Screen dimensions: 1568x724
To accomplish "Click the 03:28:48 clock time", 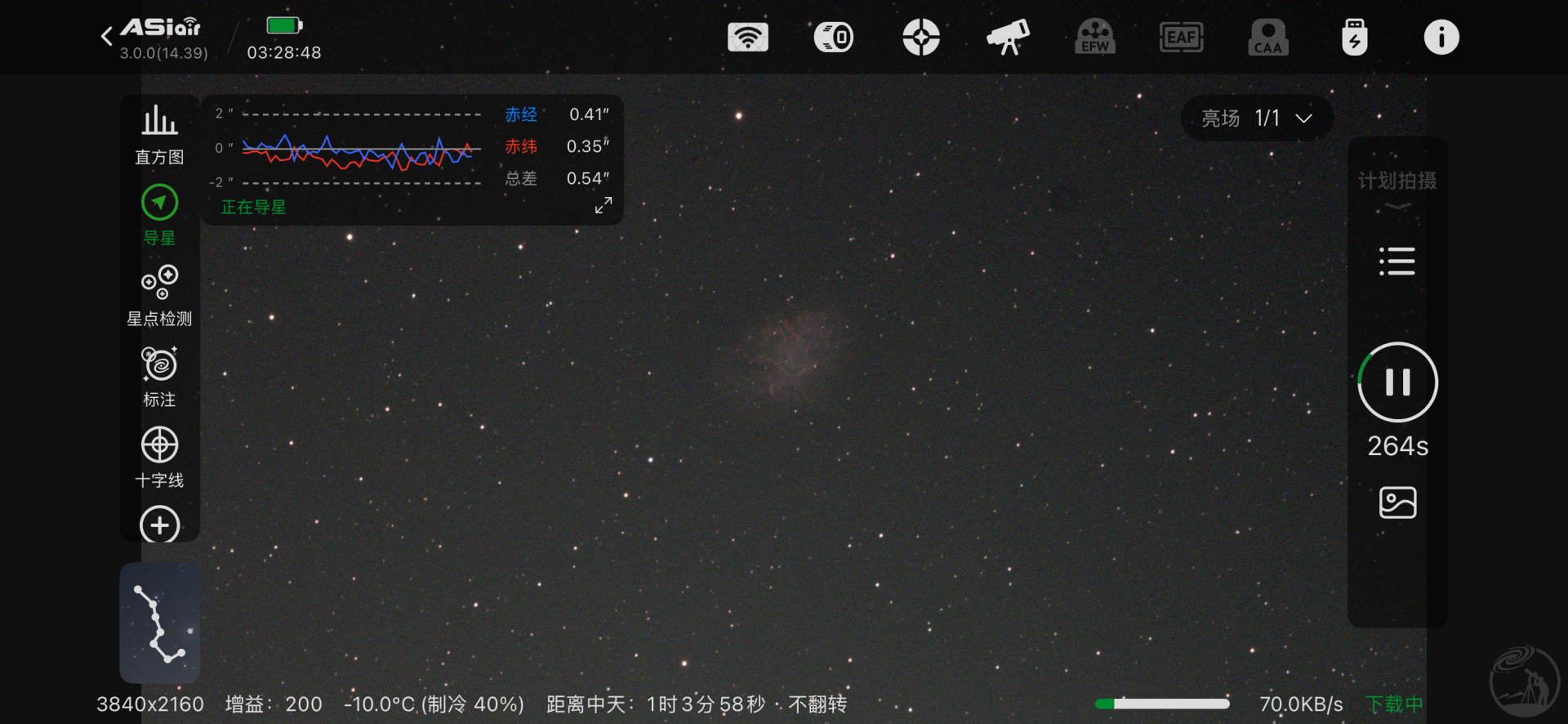I will (284, 53).
